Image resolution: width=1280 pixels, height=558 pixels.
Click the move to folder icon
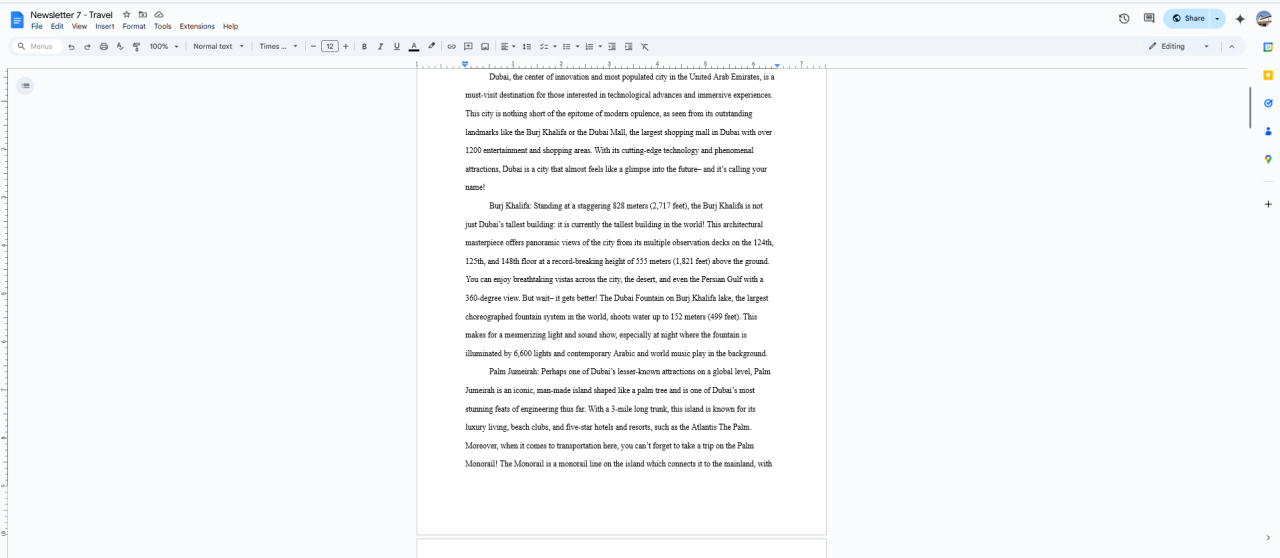(x=143, y=15)
